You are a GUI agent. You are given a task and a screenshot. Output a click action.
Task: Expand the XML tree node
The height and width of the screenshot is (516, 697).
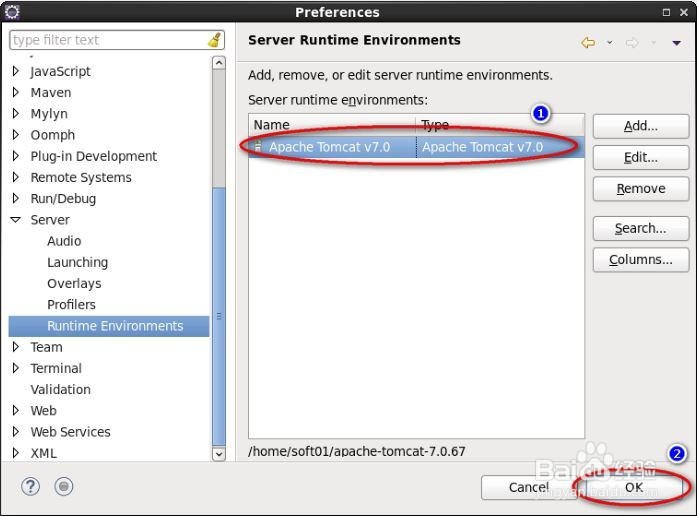tap(16, 453)
